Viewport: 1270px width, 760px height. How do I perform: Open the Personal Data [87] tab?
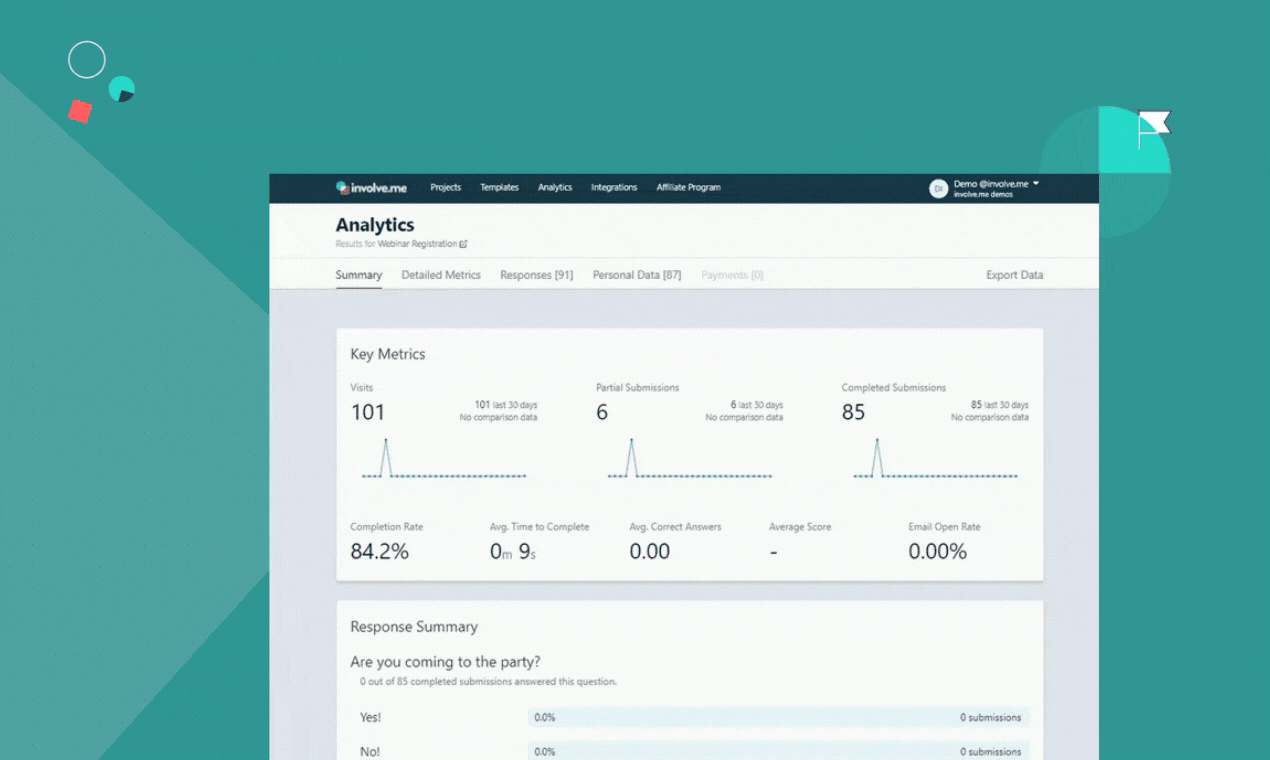pyautogui.click(x=637, y=275)
